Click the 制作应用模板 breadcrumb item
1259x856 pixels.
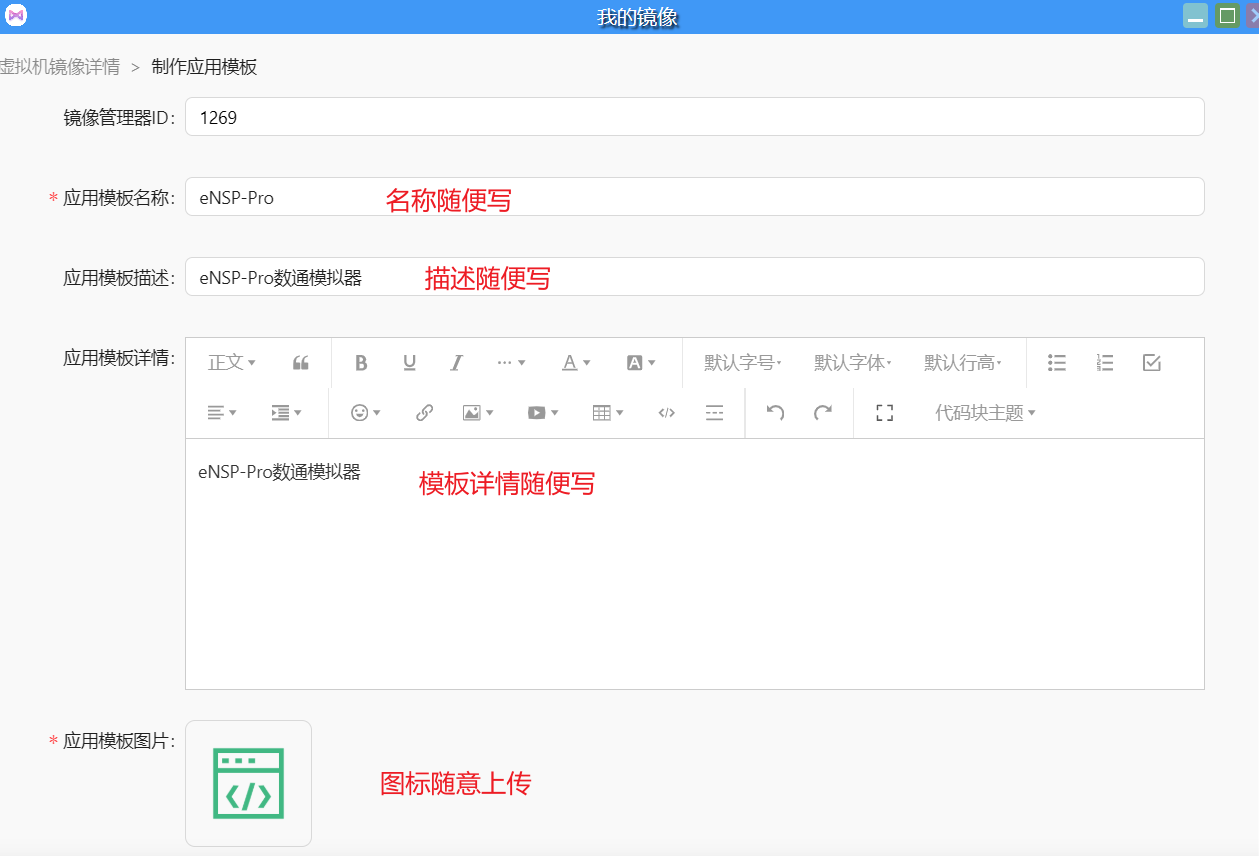click(204, 67)
